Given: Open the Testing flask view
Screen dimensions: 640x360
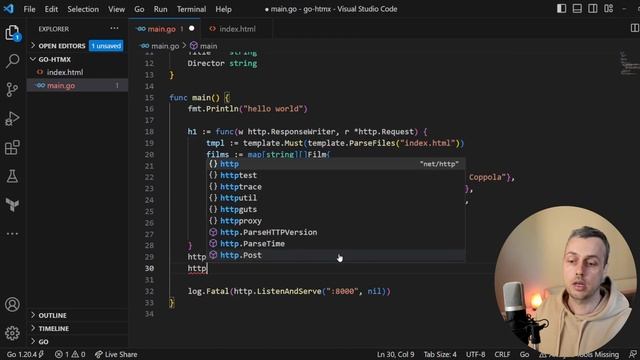Looking at the screenshot, I should tap(12, 176).
